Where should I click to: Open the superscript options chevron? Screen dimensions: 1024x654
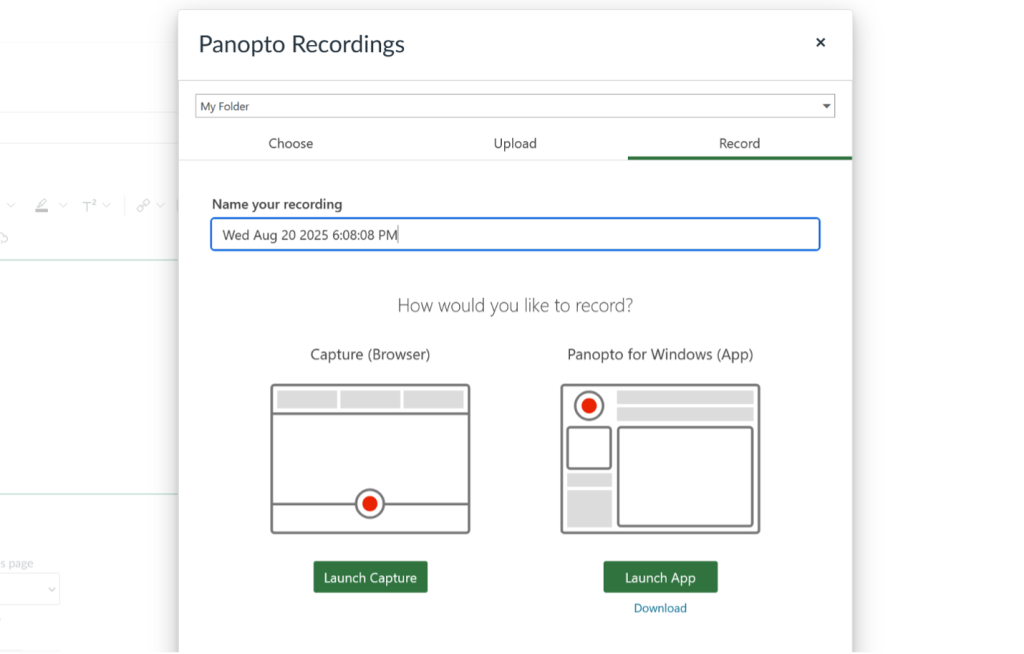[108, 206]
